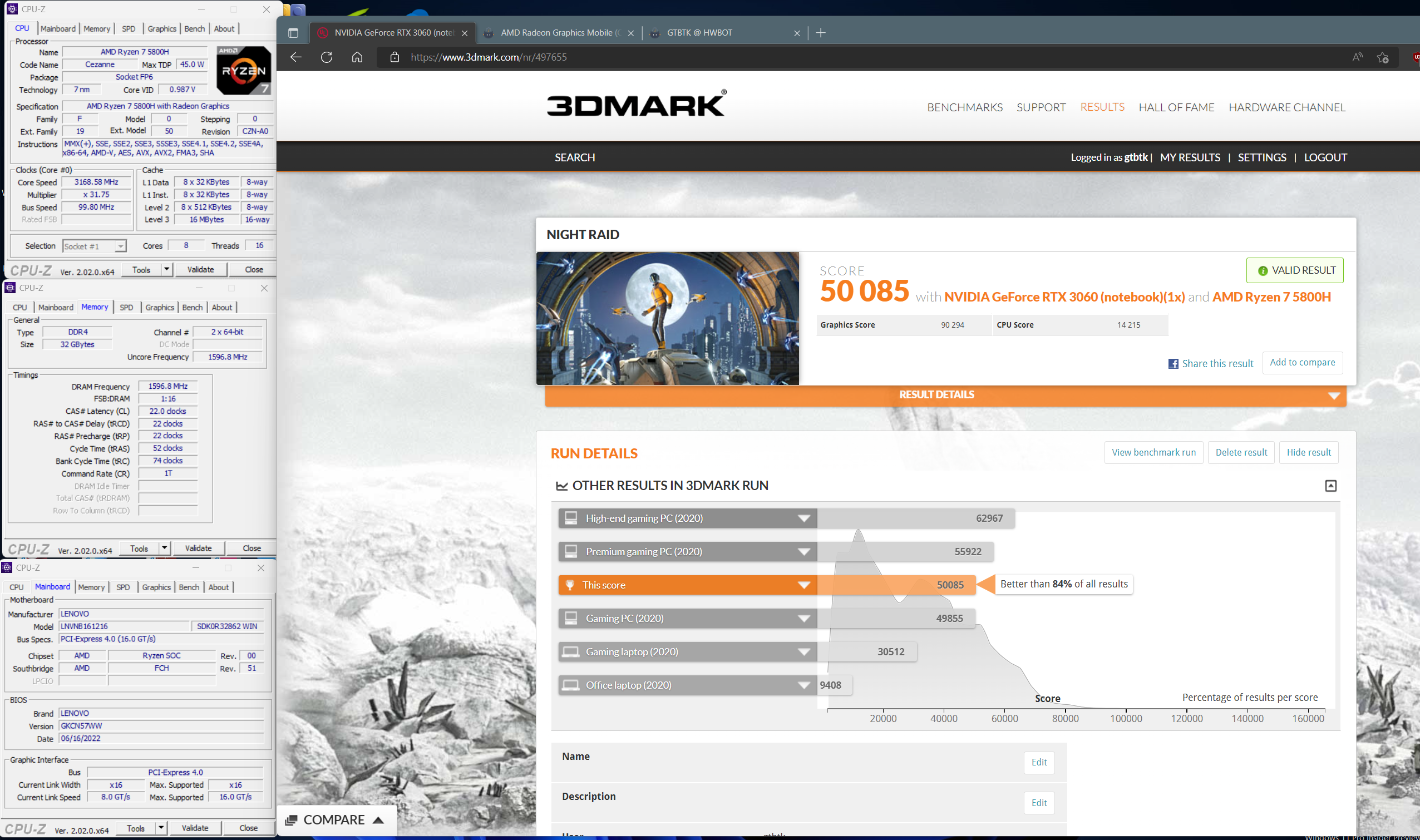Image resolution: width=1420 pixels, height=840 pixels.
Task: Expand the This score row
Action: (804, 585)
